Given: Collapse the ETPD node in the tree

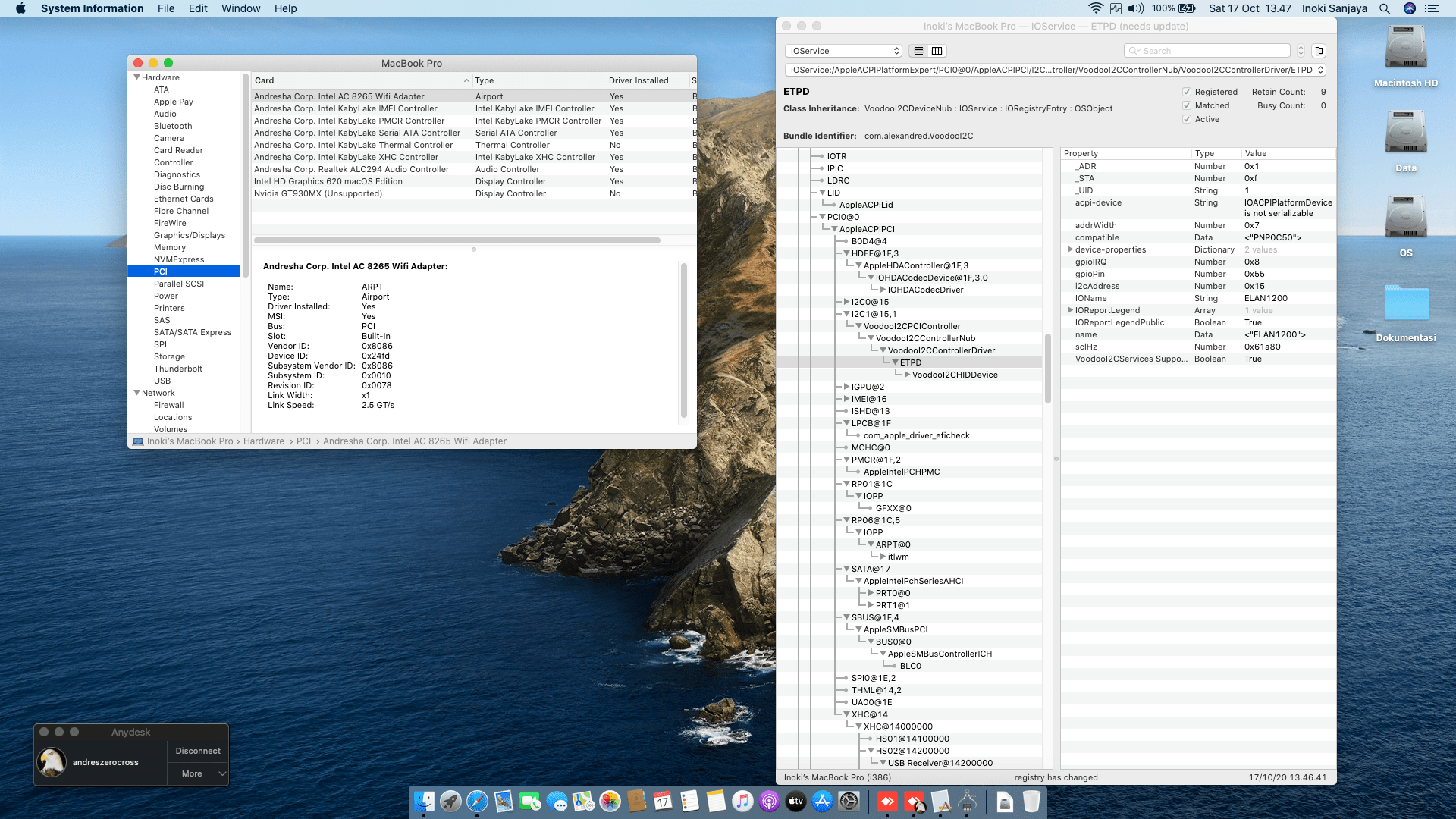Looking at the screenshot, I should tap(895, 362).
